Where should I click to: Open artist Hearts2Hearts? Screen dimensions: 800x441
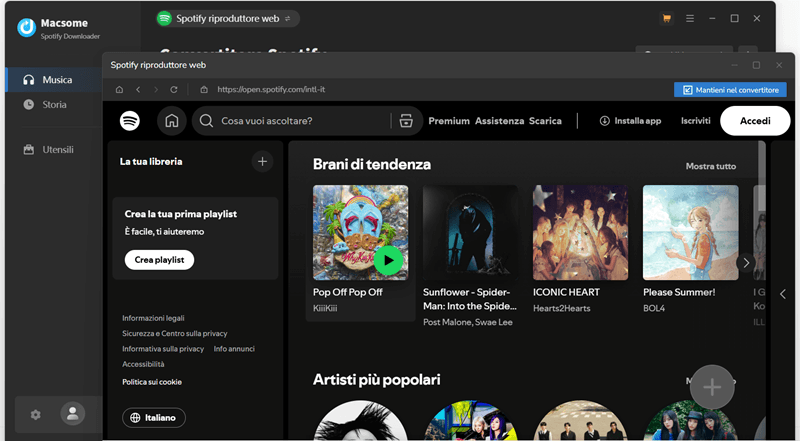562,308
